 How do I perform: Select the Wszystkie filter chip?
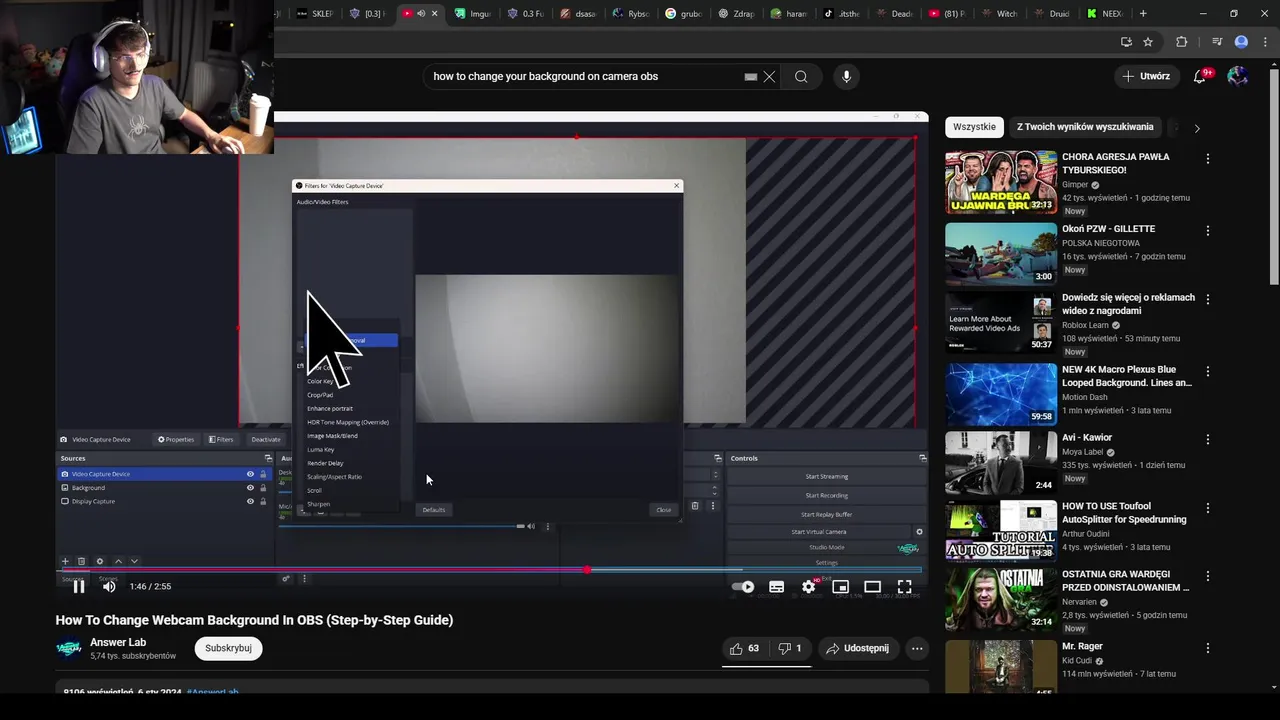click(974, 127)
